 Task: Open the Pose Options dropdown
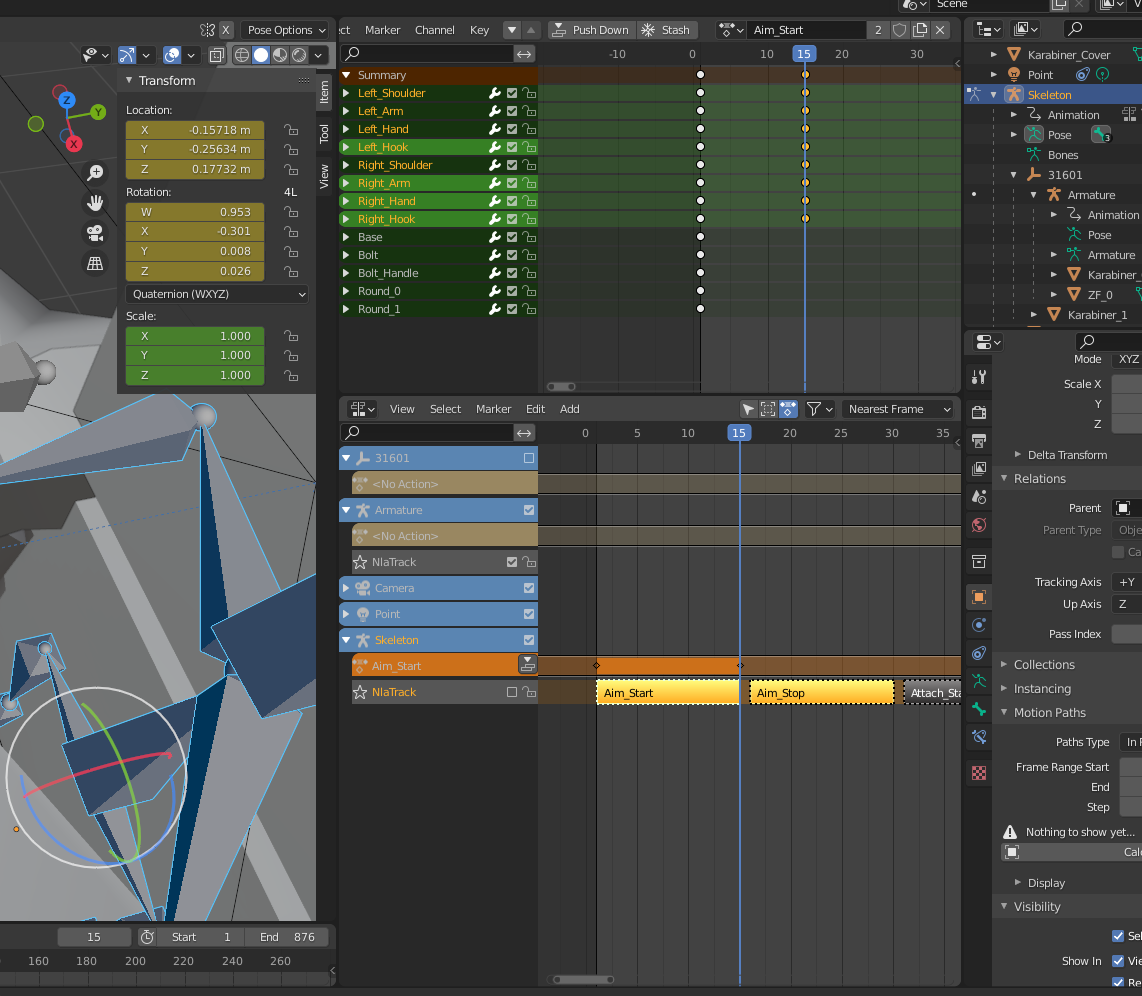tap(284, 29)
